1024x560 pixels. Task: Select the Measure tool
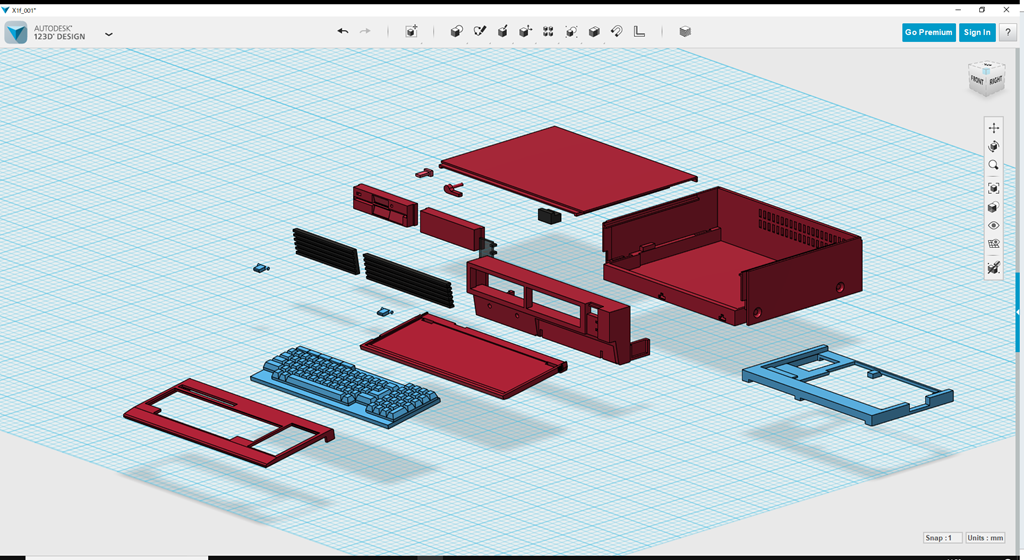click(639, 32)
